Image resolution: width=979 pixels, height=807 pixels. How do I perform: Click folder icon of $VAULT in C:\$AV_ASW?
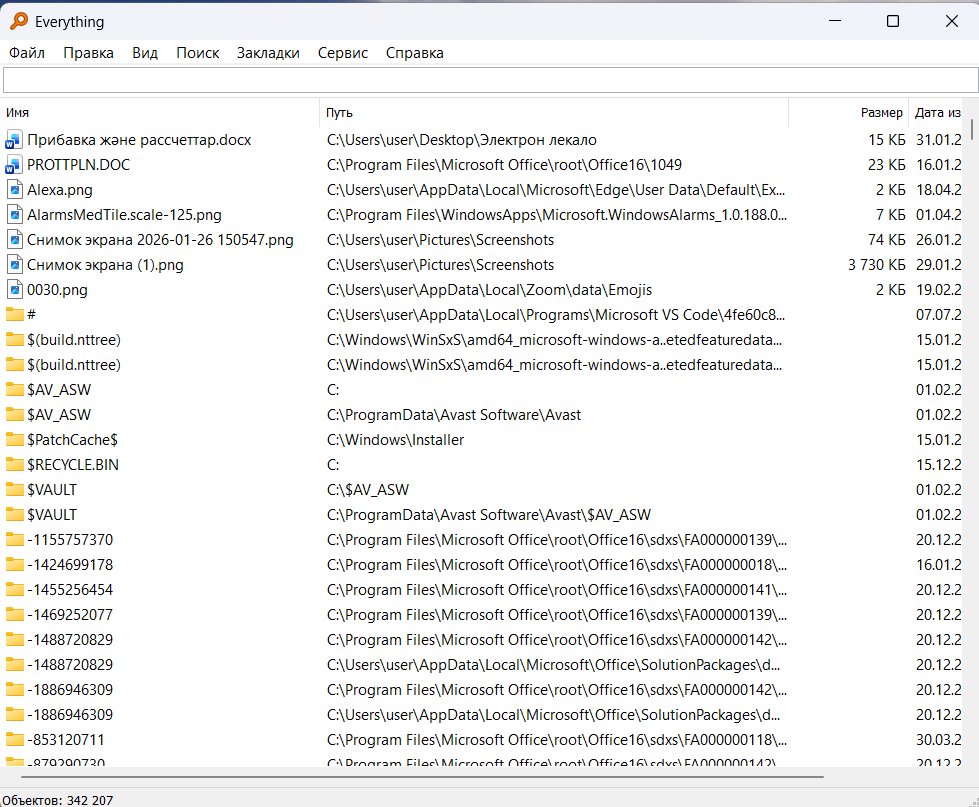pos(14,489)
